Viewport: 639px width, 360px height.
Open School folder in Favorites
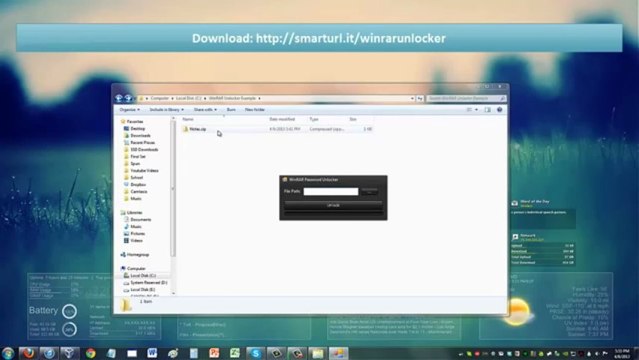click(x=137, y=177)
